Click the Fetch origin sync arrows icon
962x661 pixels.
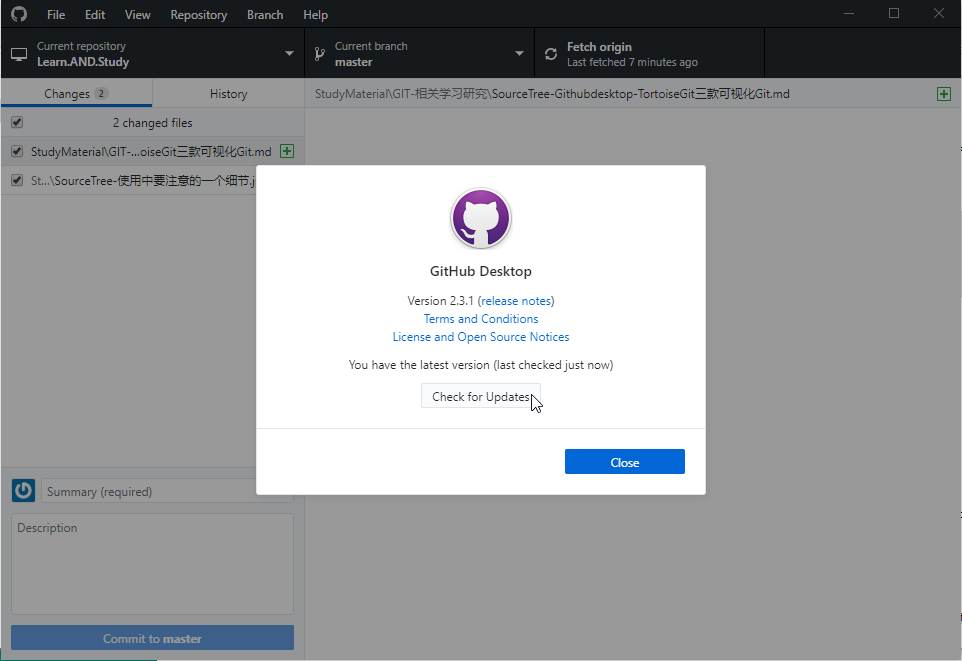pyautogui.click(x=551, y=54)
